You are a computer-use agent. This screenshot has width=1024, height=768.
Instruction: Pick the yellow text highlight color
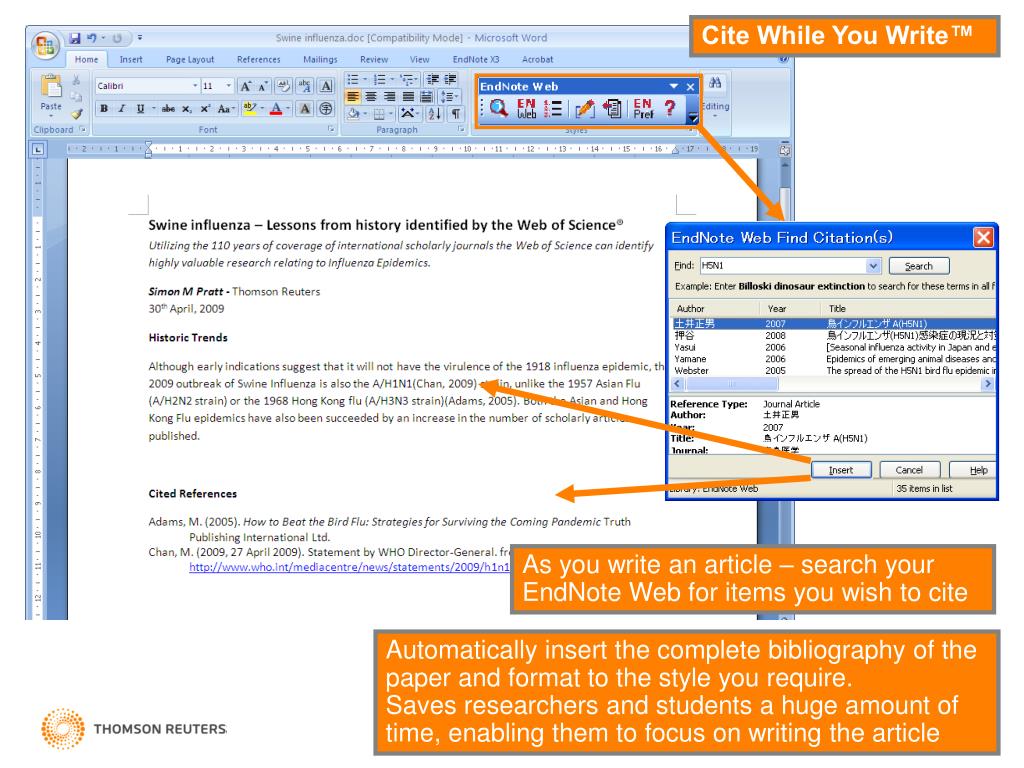(x=248, y=109)
